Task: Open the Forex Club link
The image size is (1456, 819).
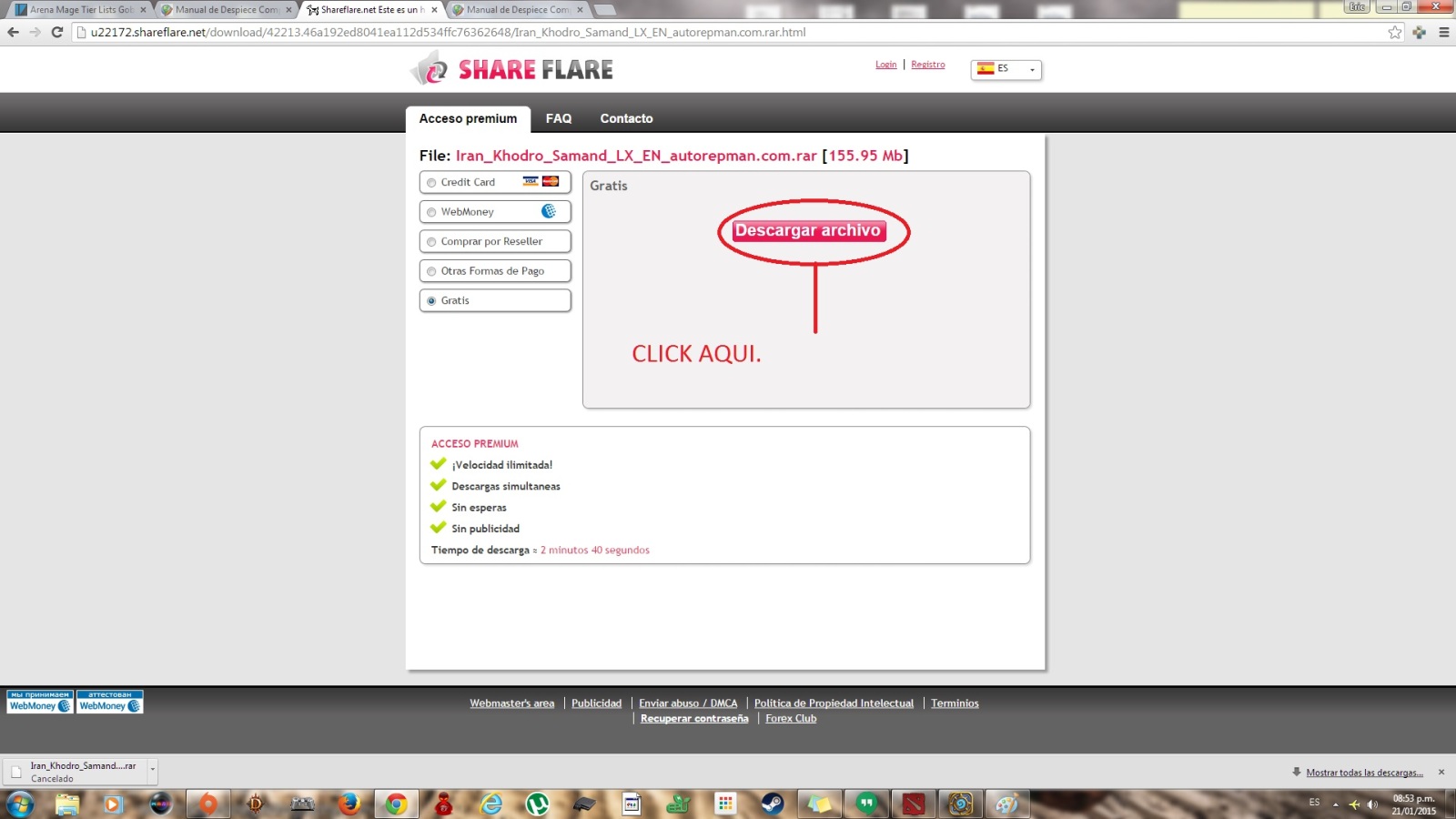Action: pyautogui.click(x=791, y=719)
